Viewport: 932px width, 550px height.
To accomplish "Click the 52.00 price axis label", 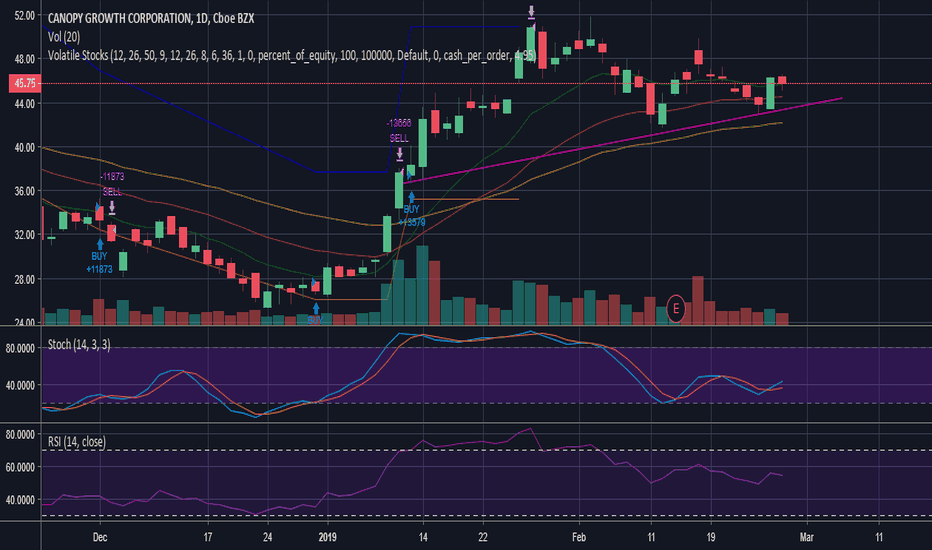I will point(24,15).
